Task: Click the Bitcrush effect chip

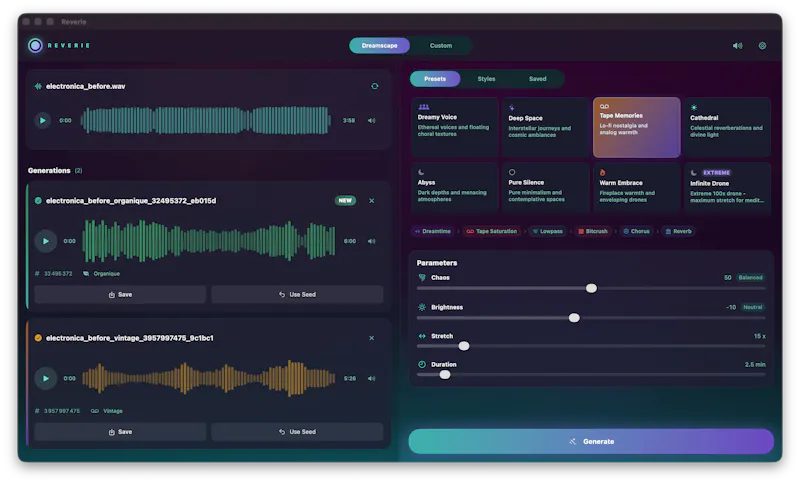Action: pyautogui.click(x=592, y=231)
